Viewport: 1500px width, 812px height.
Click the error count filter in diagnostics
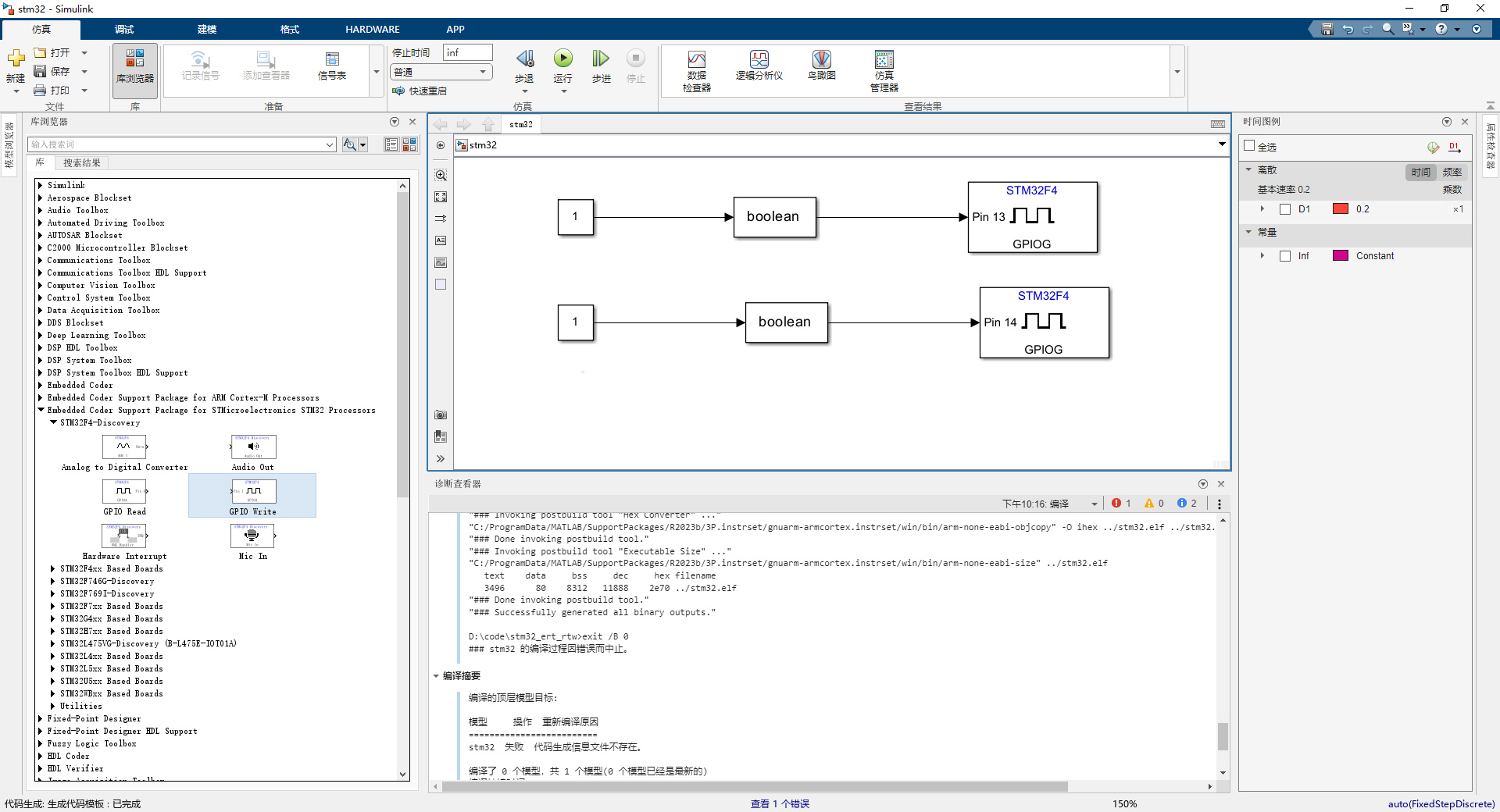point(1121,504)
